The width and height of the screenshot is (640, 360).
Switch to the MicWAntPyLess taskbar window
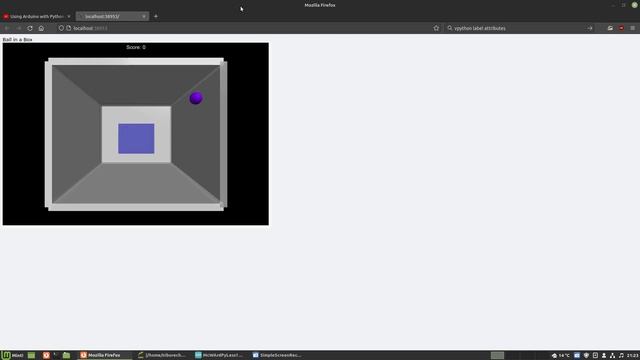coord(220,355)
